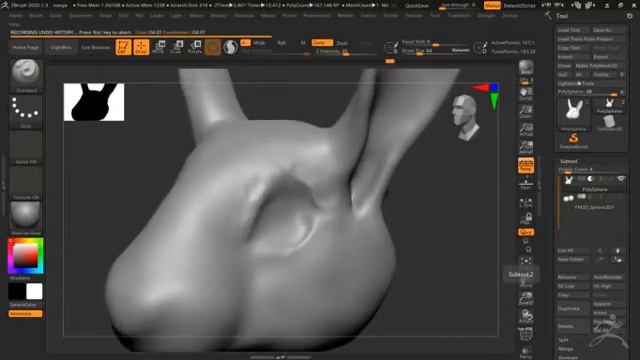Adjust the Draw Size slider
The height and width of the screenshot is (360, 640).
coord(436,51)
